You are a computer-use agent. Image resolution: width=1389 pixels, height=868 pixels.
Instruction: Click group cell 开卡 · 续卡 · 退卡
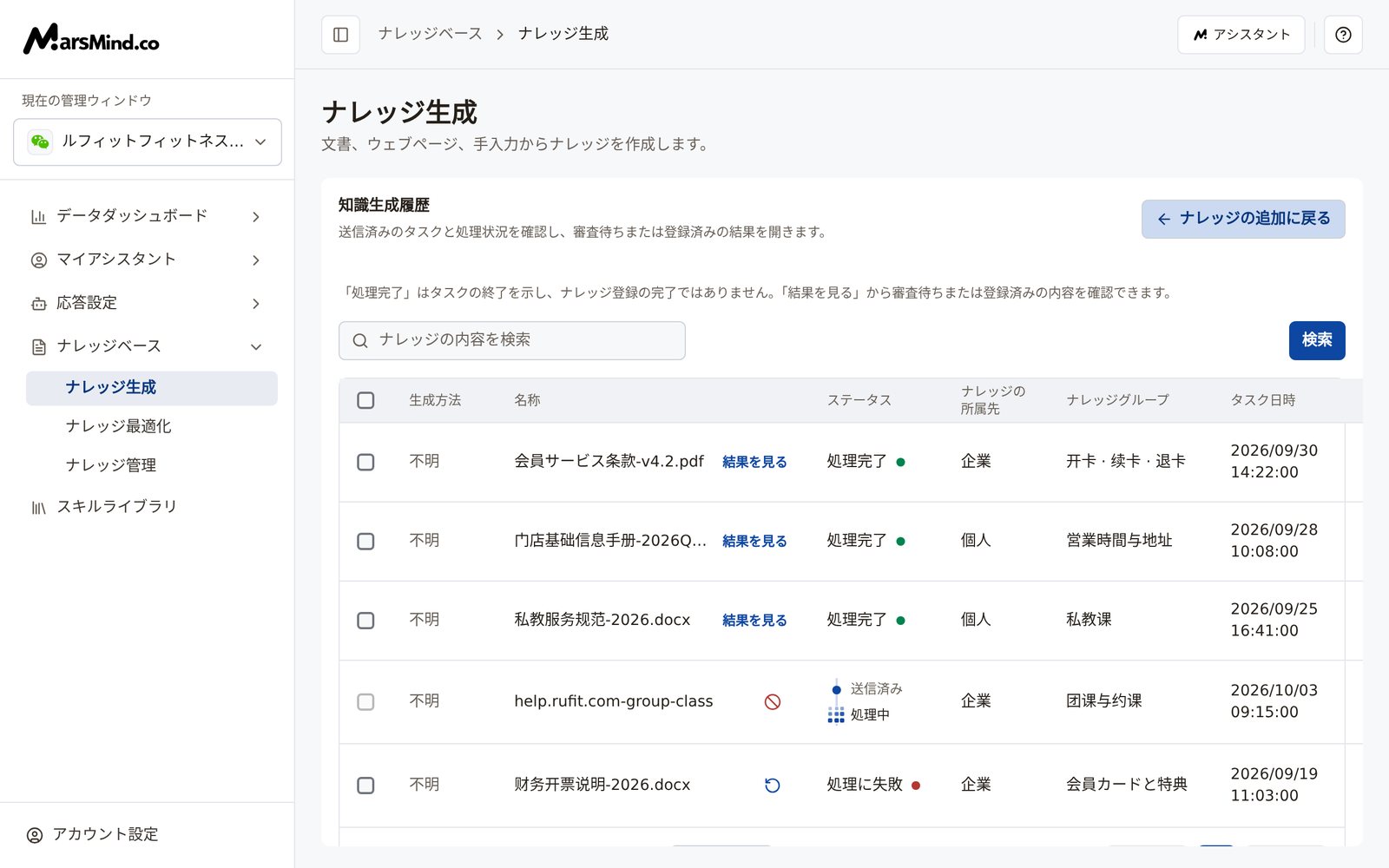pyautogui.click(x=1126, y=462)
